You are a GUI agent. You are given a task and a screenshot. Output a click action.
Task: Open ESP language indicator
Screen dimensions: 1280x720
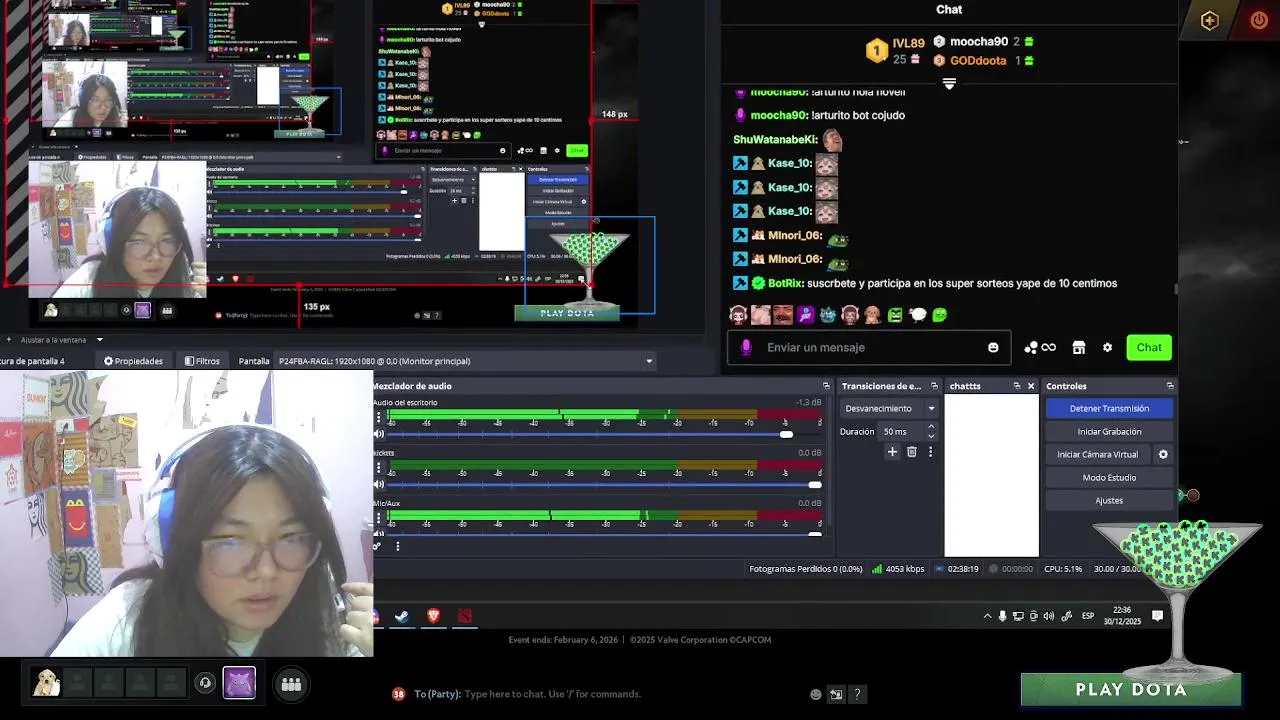[1088, 616]
